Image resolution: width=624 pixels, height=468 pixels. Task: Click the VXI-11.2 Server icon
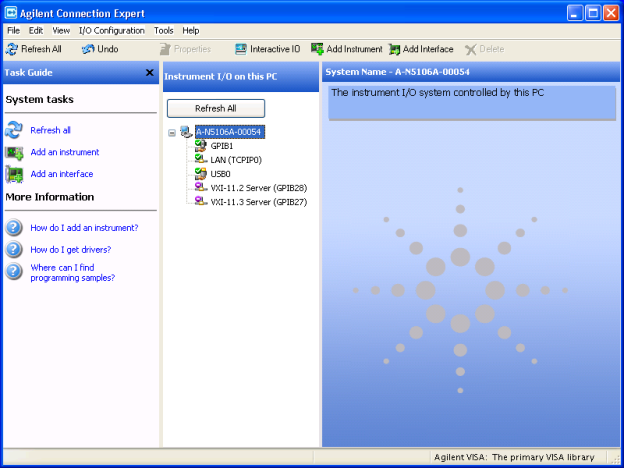[x=200, y=187]
